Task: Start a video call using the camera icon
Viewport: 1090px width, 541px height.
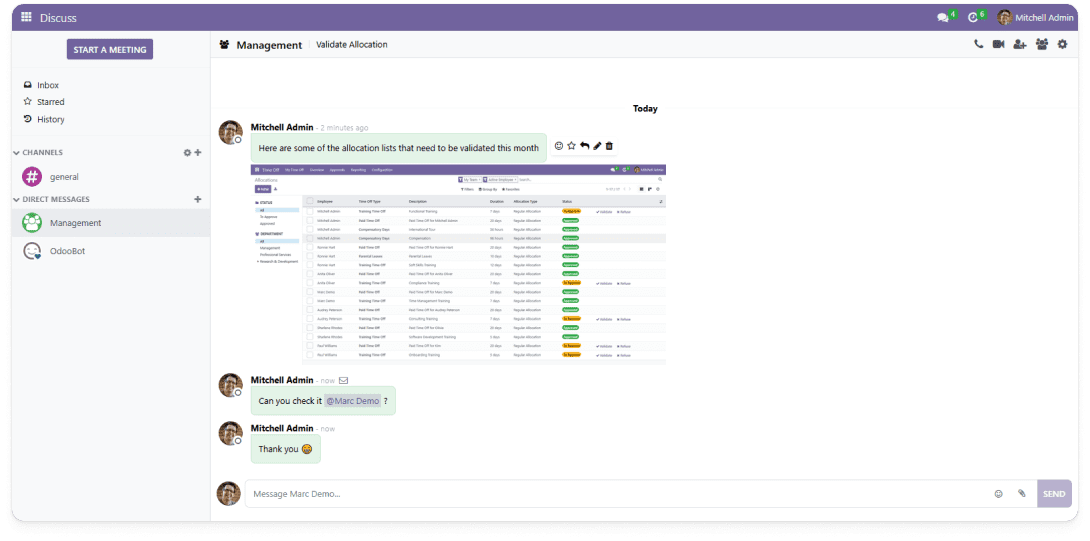Action: 998,45
